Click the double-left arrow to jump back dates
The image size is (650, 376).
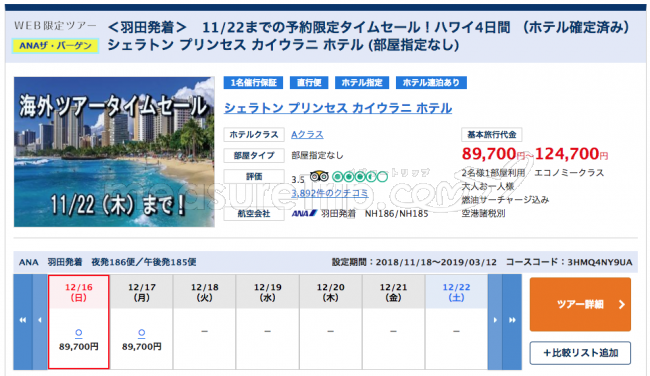(x=23, y=321)
